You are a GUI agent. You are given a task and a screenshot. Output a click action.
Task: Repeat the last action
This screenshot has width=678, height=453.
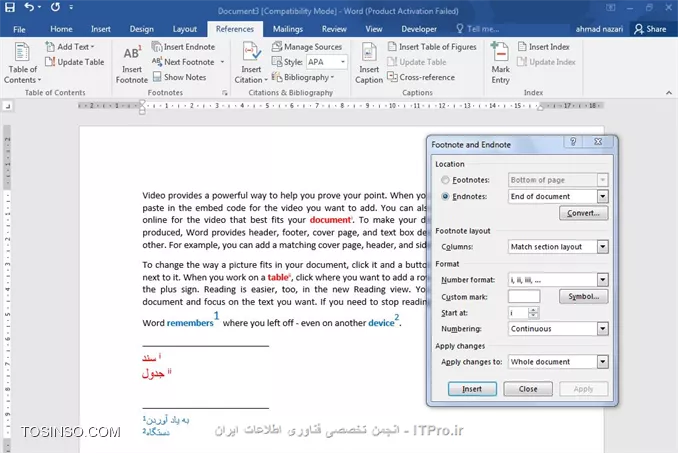pos(55,7)
